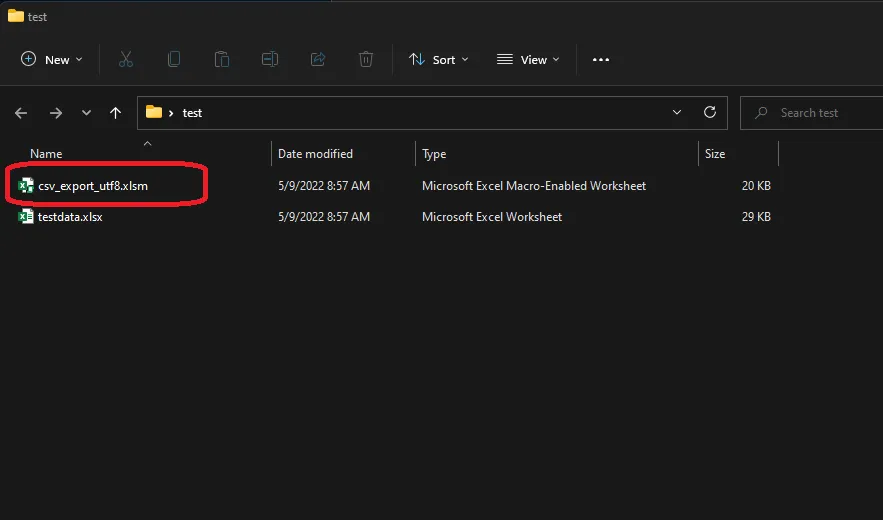Sort by the Name column header
Screen dimensions: 883x520
tap(46, 154)
